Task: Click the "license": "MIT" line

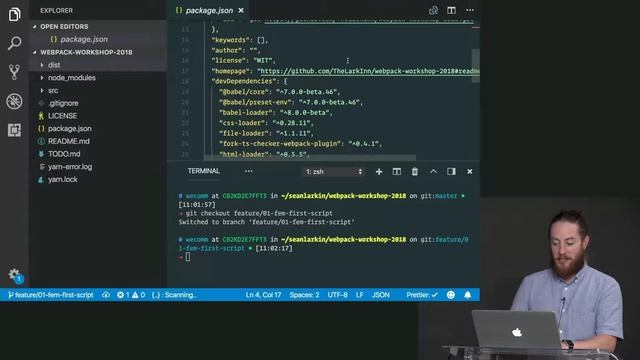Action: 243,60
